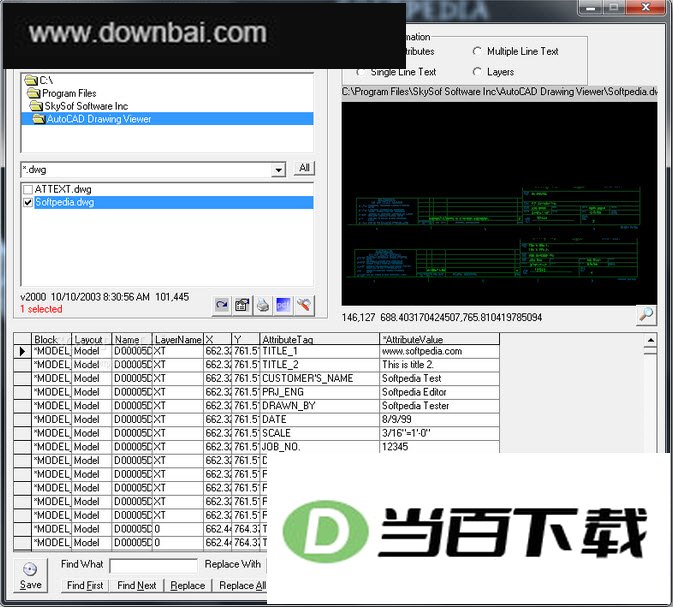Click the *AttributeValue column header

pos(440,339)
